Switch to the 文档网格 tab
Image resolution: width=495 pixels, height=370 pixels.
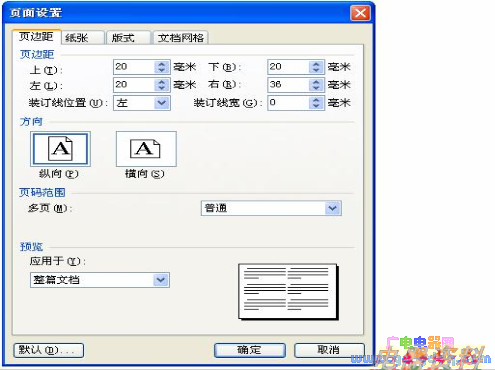pyautogui.click(x=181, y=38)
